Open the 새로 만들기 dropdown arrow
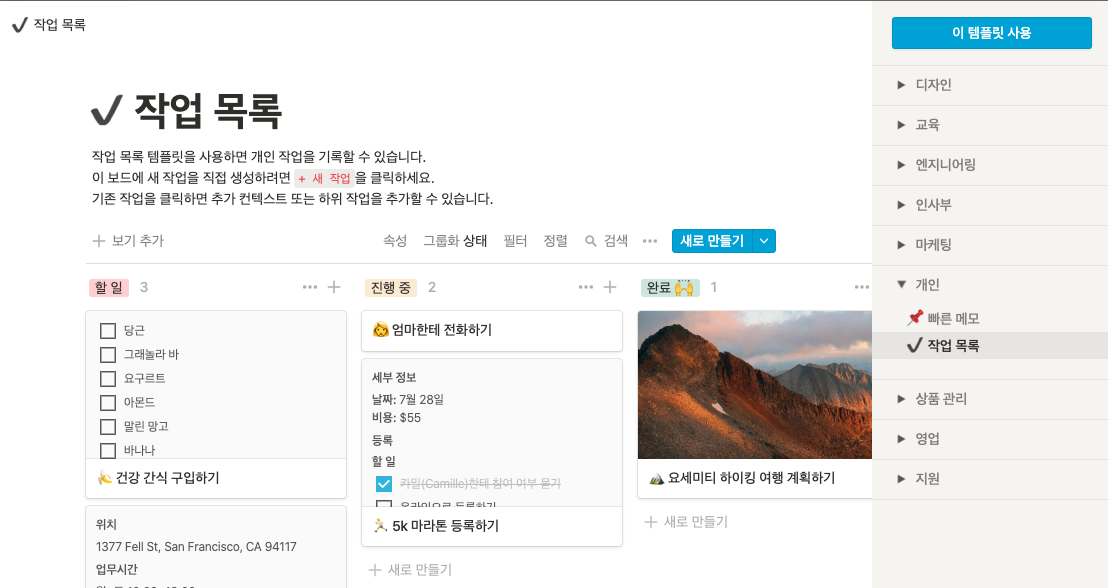The height and width of the screenshot is (588, 1108). (765, 241)
